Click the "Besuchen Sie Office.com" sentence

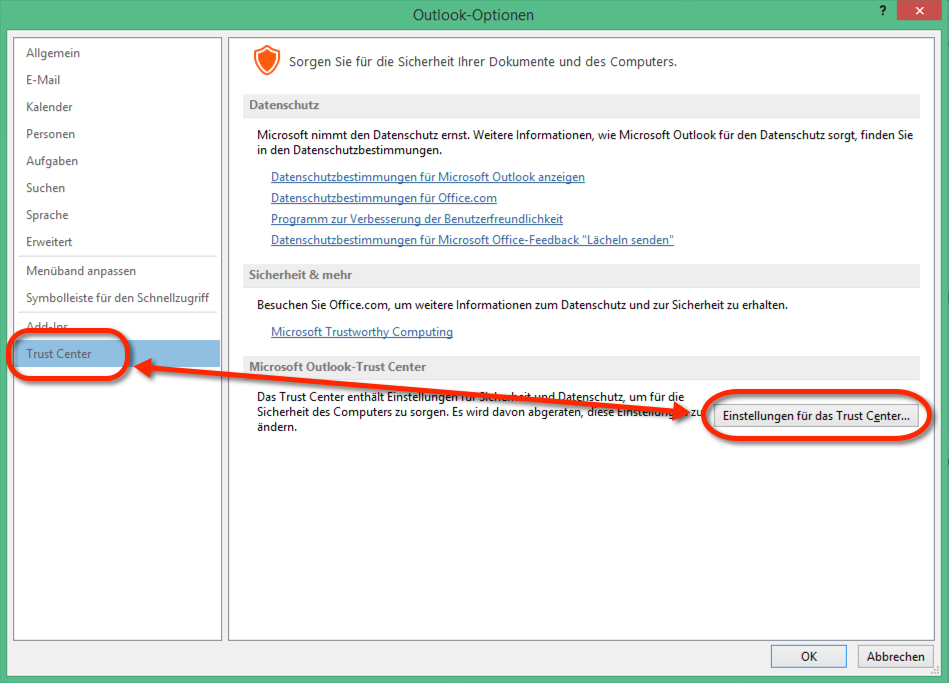click(x=522, y=305)
